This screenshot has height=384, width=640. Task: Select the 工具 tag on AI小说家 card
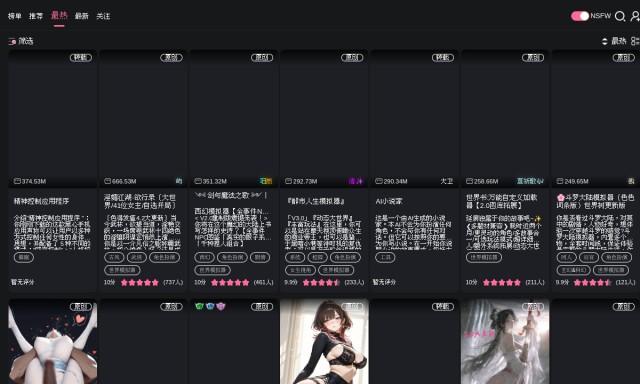[x=385, y=257]
